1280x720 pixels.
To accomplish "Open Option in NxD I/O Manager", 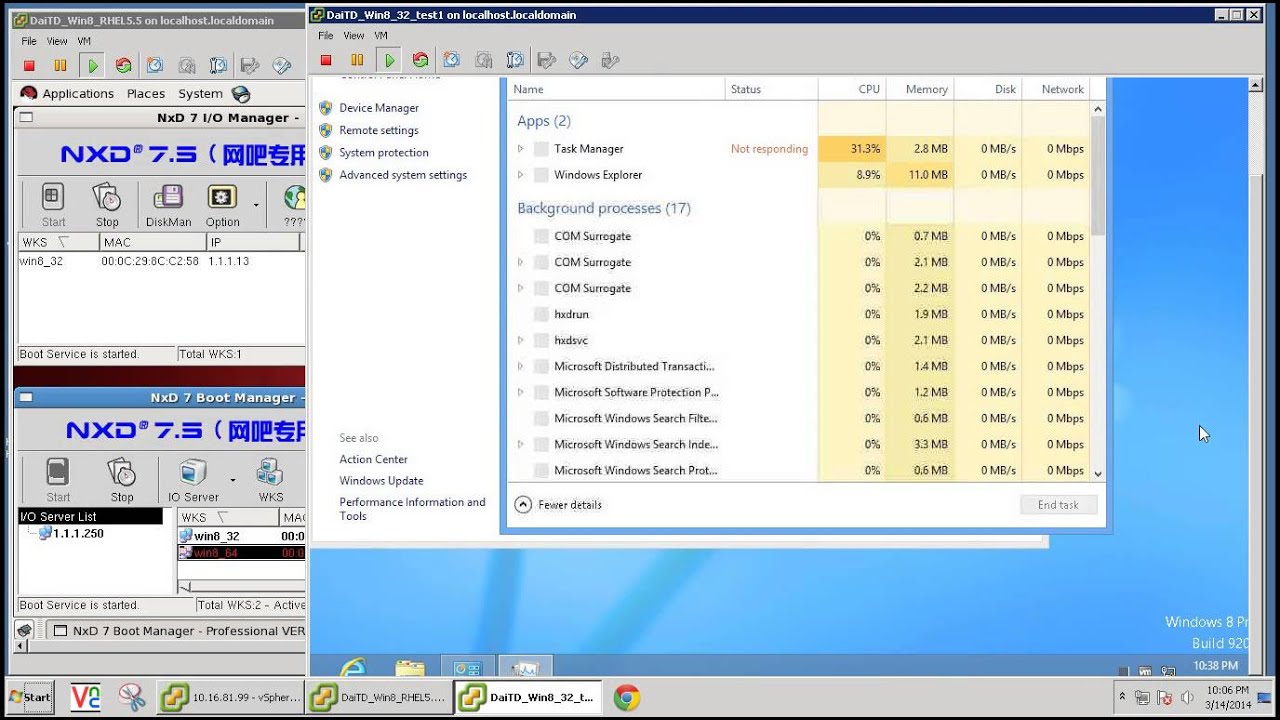I will click(x=222, y=204).
